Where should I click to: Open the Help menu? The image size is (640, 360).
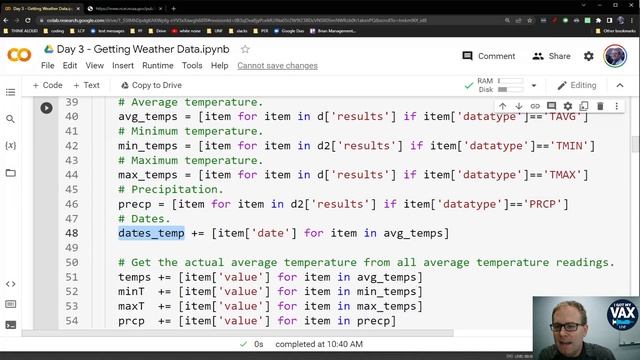tap(220, 66)
